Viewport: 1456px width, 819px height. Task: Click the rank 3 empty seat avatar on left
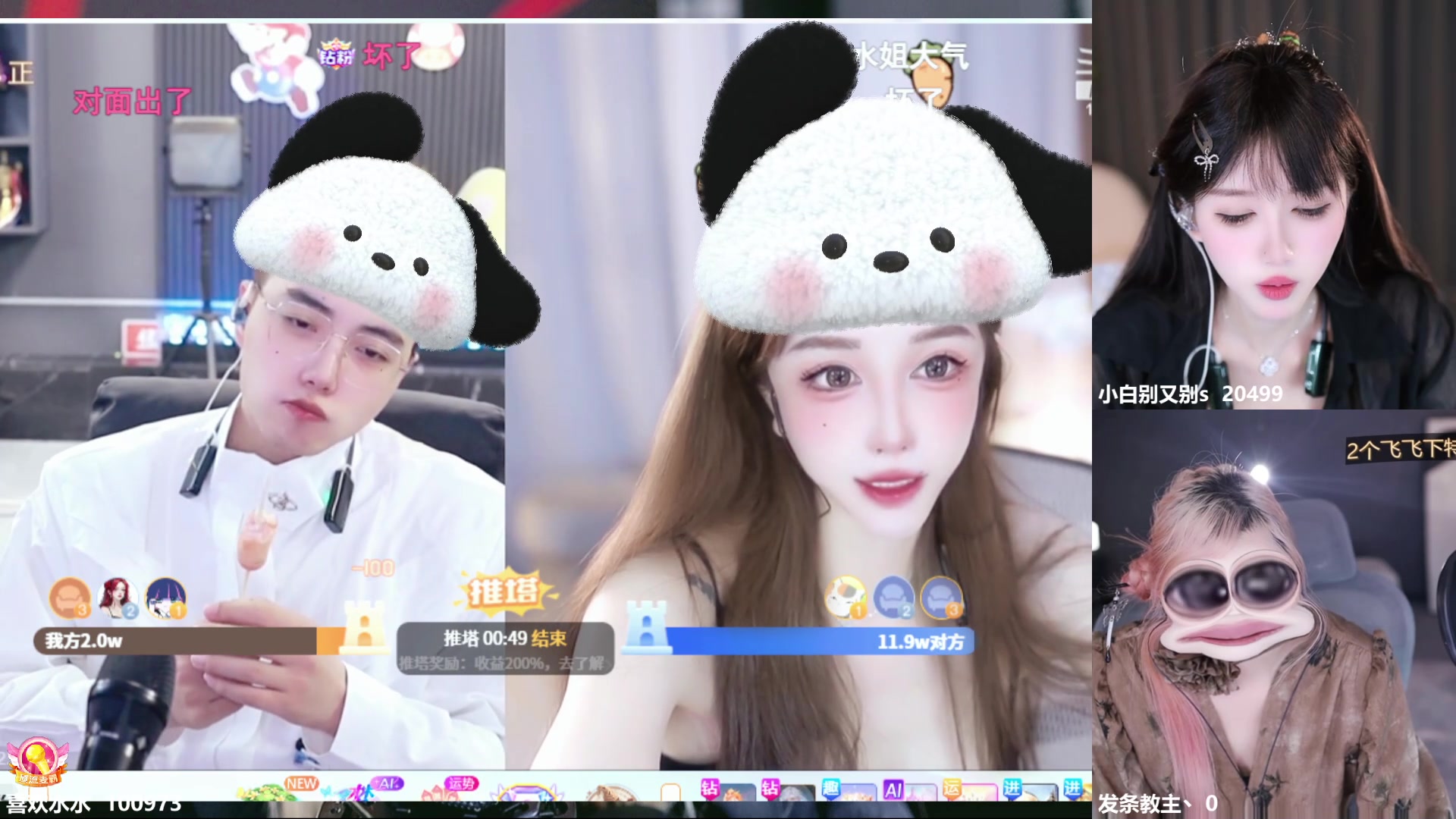(x=70, y=598)
